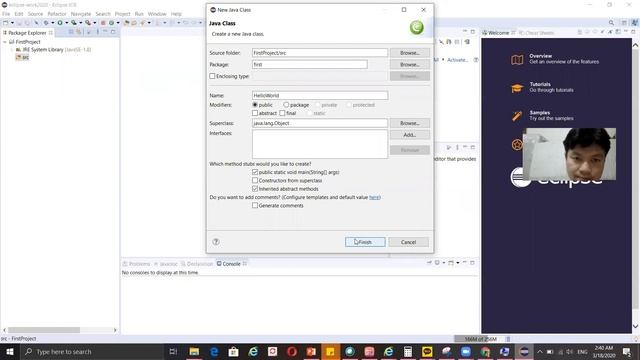Open the Project menu
This screenshot has width=640, height=360.
pyautogui.click(x=122, y=14)
